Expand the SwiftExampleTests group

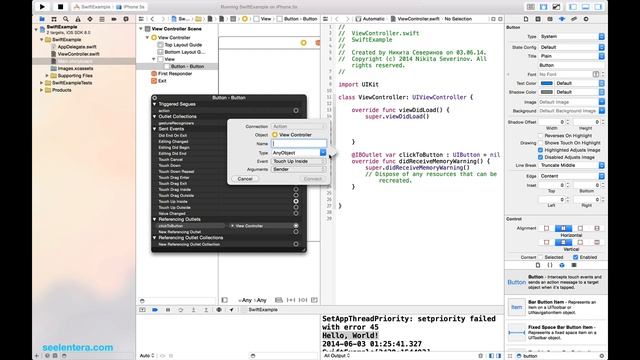pos(41,83)
